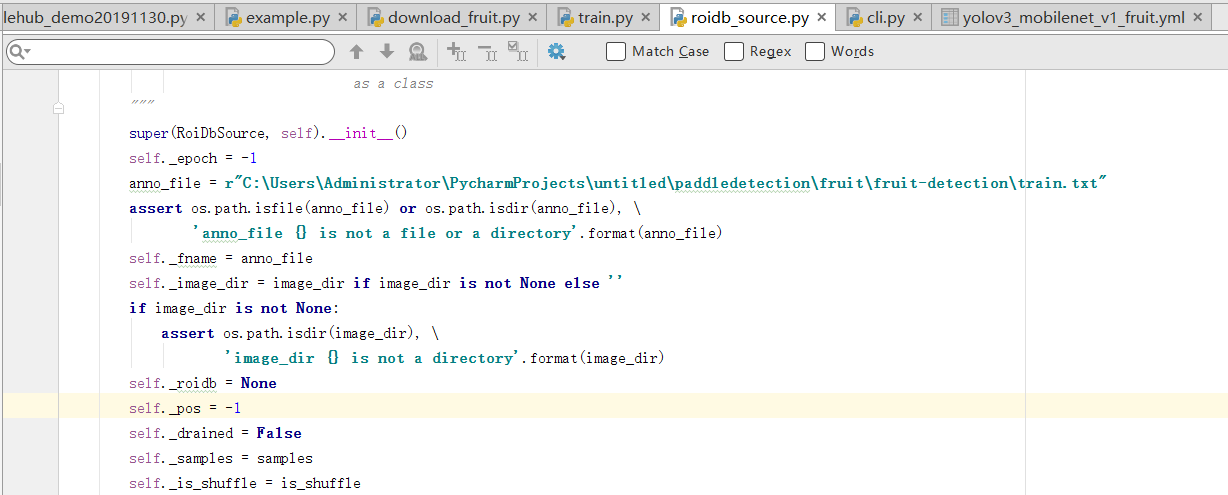Viewport: 1228px width, 495px height.
Task: Click the 'self._drained = False' line
Action: 215,433
